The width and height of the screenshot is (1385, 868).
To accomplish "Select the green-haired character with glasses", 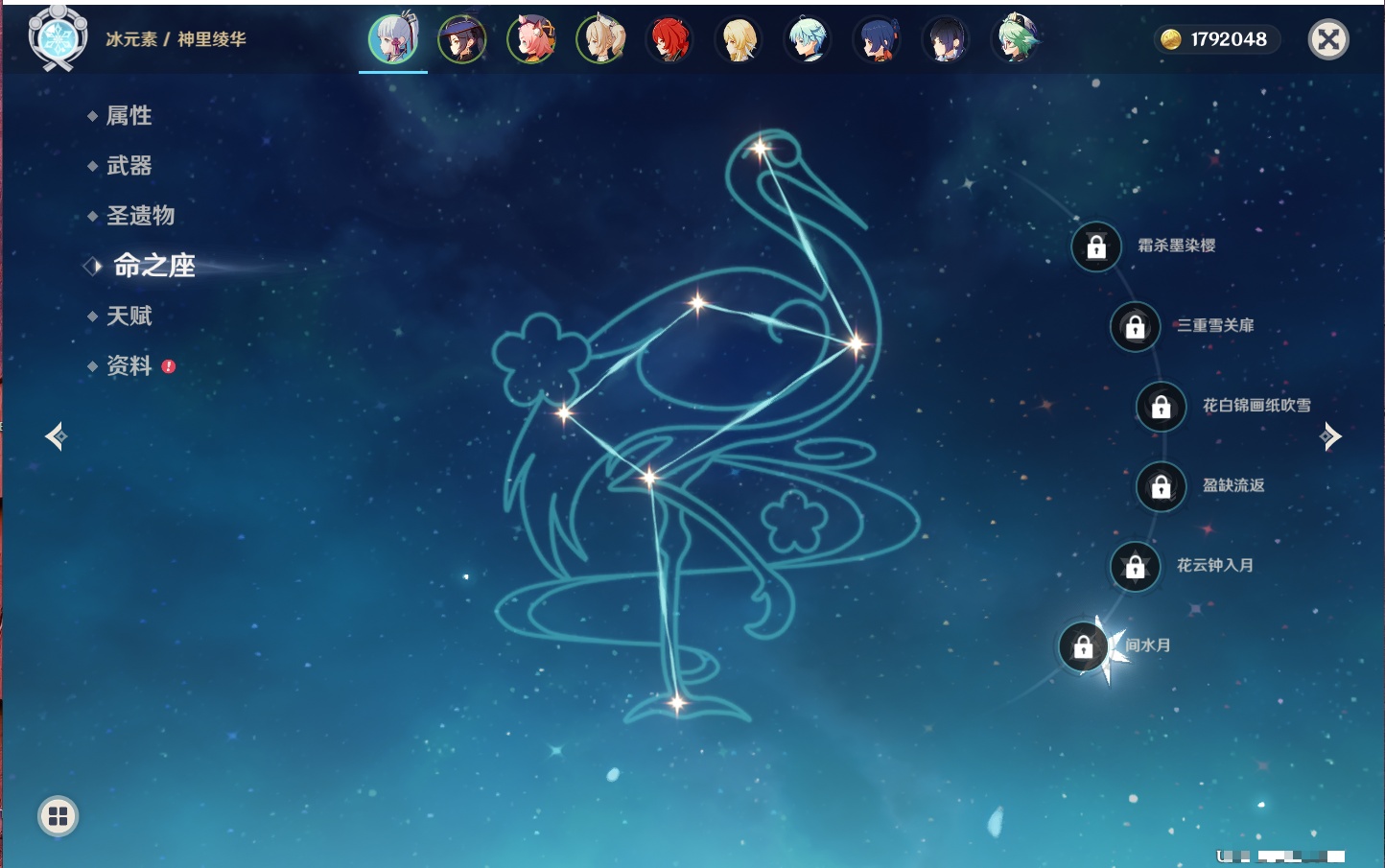I will [x=1015, y=39].
